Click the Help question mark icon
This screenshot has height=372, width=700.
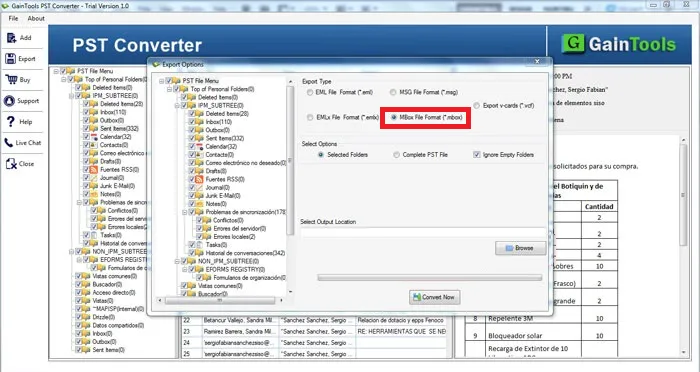click(11, 121)
